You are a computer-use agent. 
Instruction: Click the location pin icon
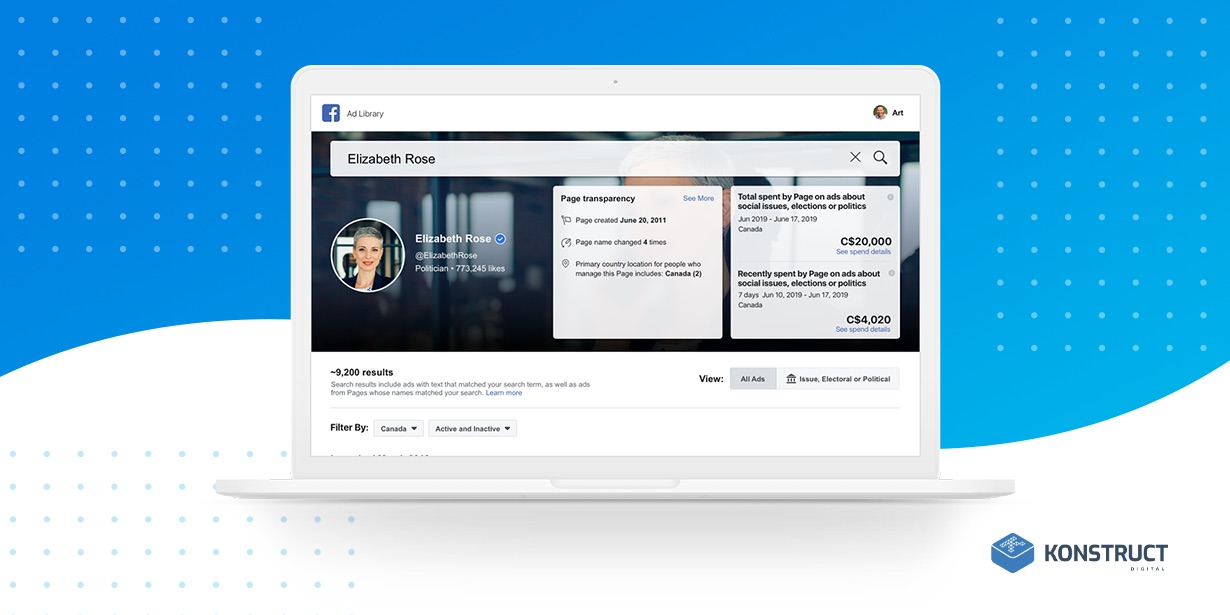click(x=566, y=264)
